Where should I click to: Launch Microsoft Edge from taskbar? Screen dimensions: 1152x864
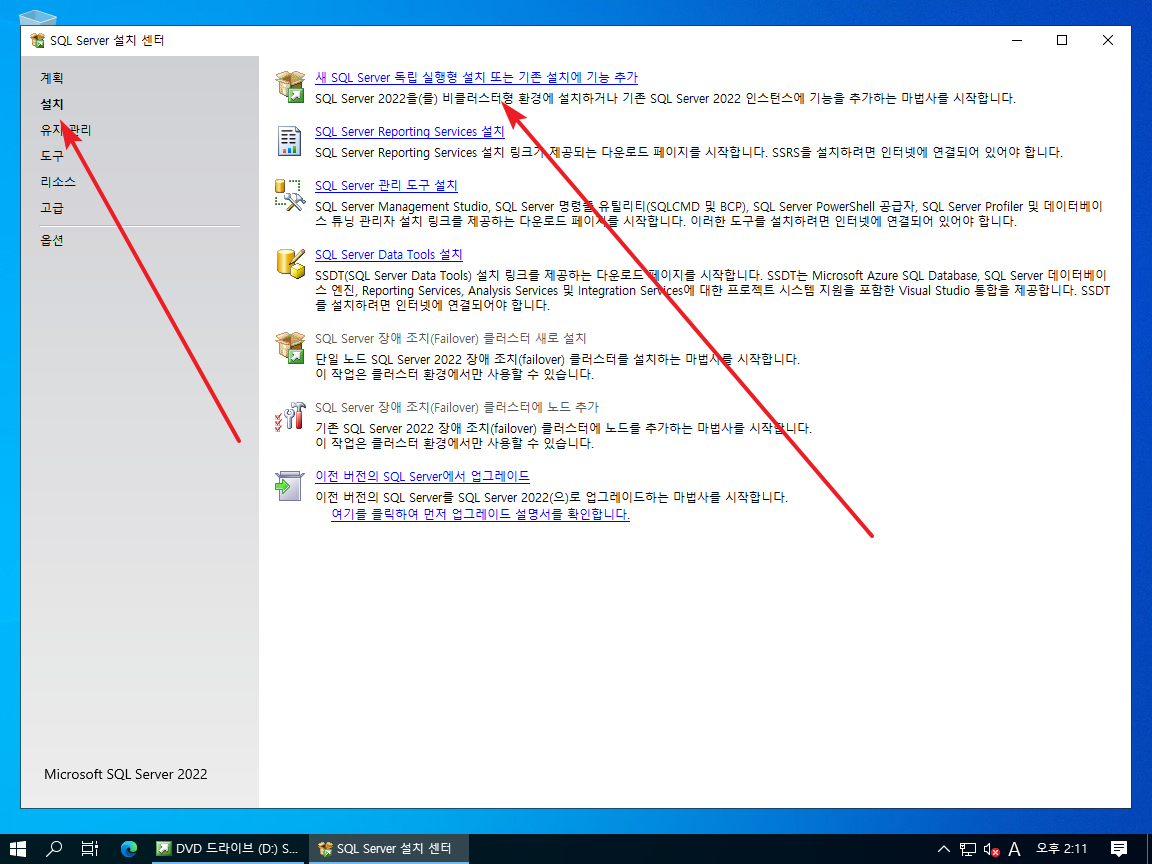pos(129,849)
